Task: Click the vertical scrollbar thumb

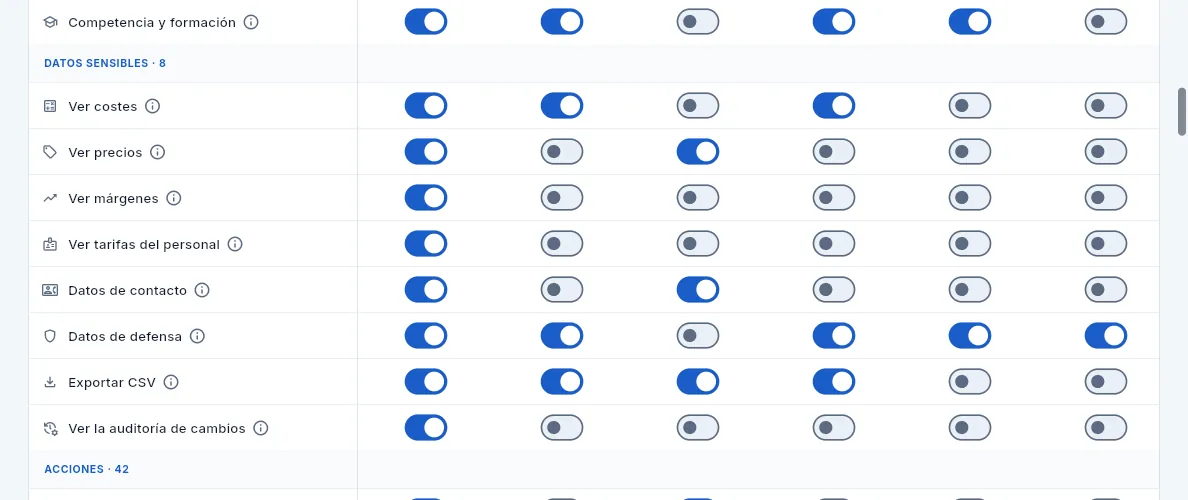Action: click(1182, 111)
